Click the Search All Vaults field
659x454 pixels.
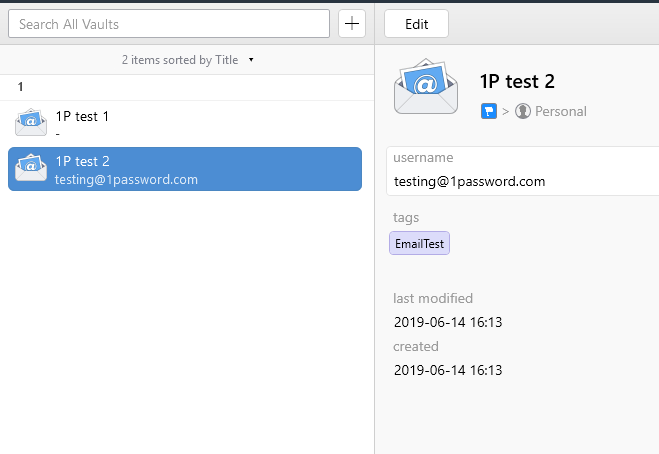click(169, 24)
